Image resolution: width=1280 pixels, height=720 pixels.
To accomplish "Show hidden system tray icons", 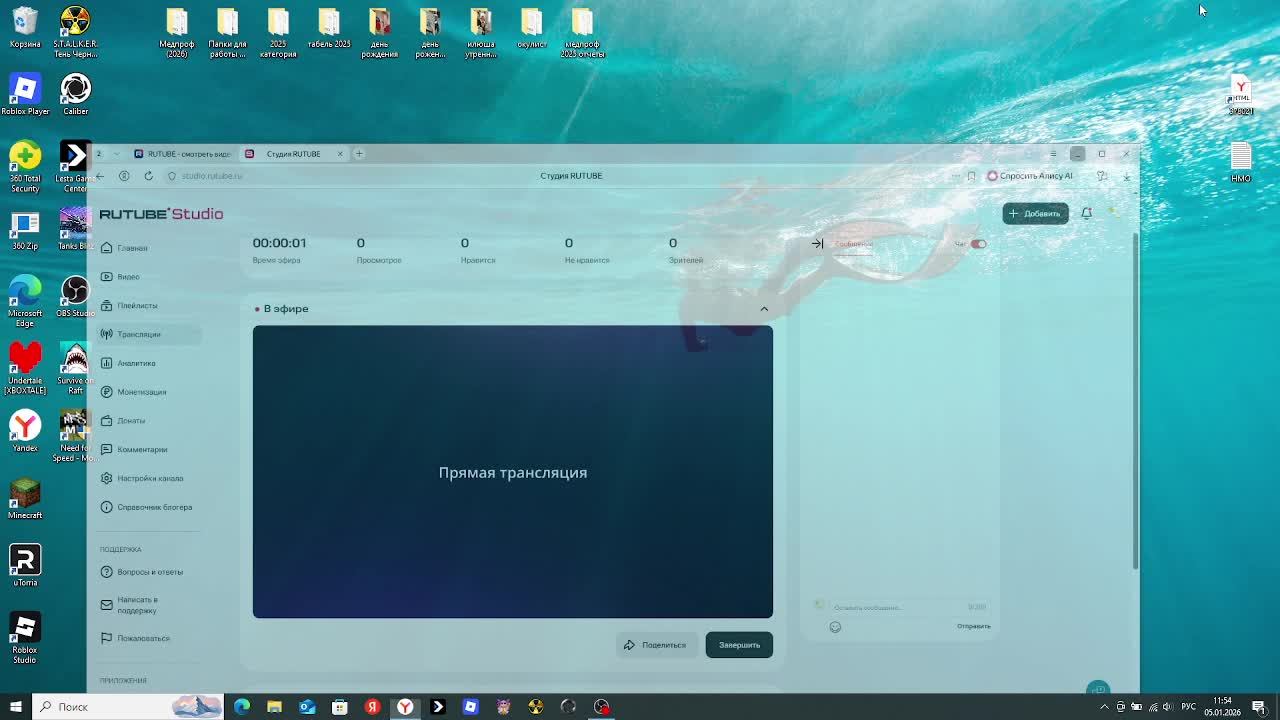I will click(x=1104, y=707).
